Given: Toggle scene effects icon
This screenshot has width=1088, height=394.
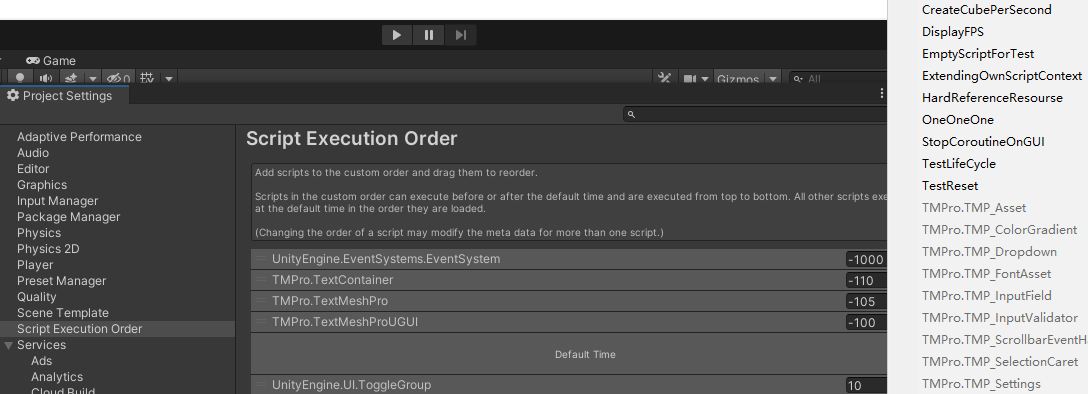Looking at the screenshot, I should pyautogui.click(x=71, y=78).
